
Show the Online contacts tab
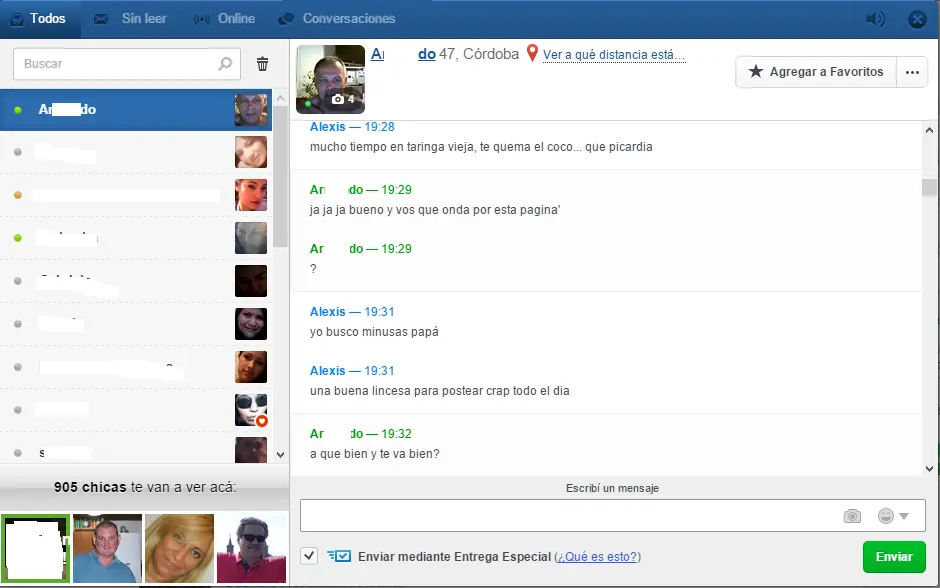tap(225, 19)
